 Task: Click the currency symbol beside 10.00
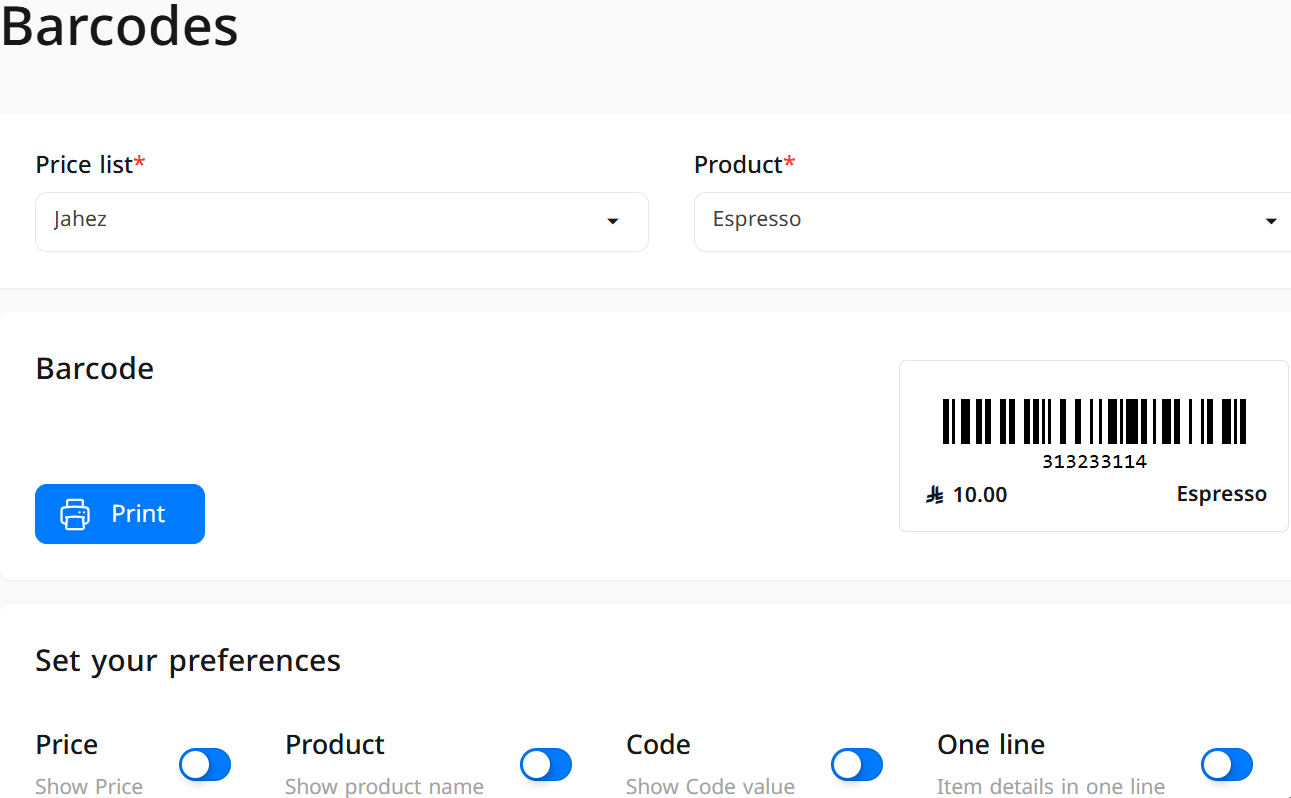pyautogui.click(x=935, y=495)
